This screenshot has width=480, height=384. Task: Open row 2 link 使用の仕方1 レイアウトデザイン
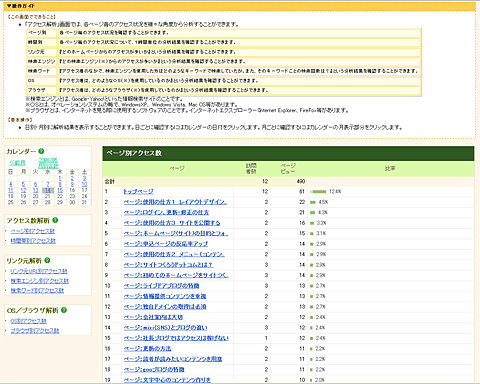(x=175, y=202)
